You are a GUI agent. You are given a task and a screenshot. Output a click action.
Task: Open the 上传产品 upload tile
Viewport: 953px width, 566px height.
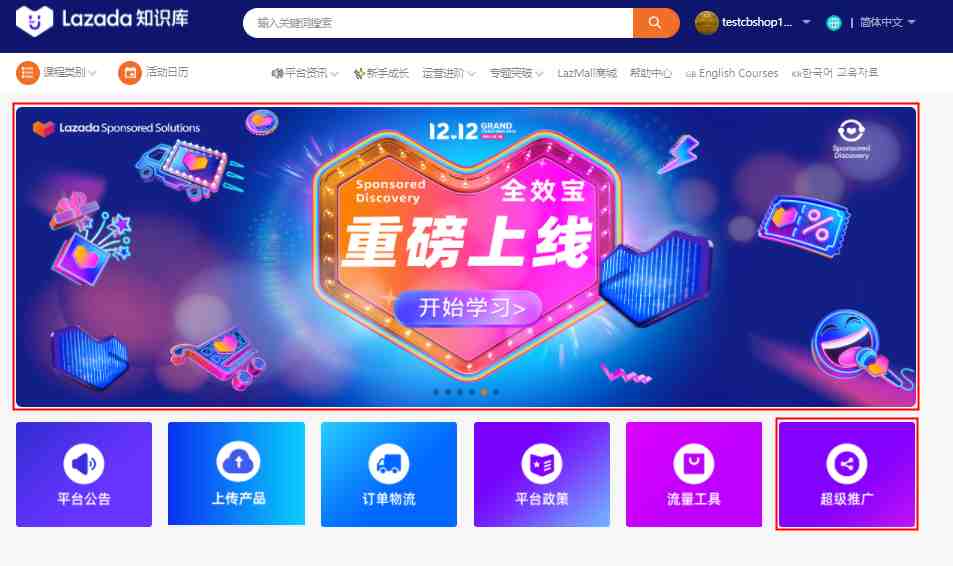point(236,474)
